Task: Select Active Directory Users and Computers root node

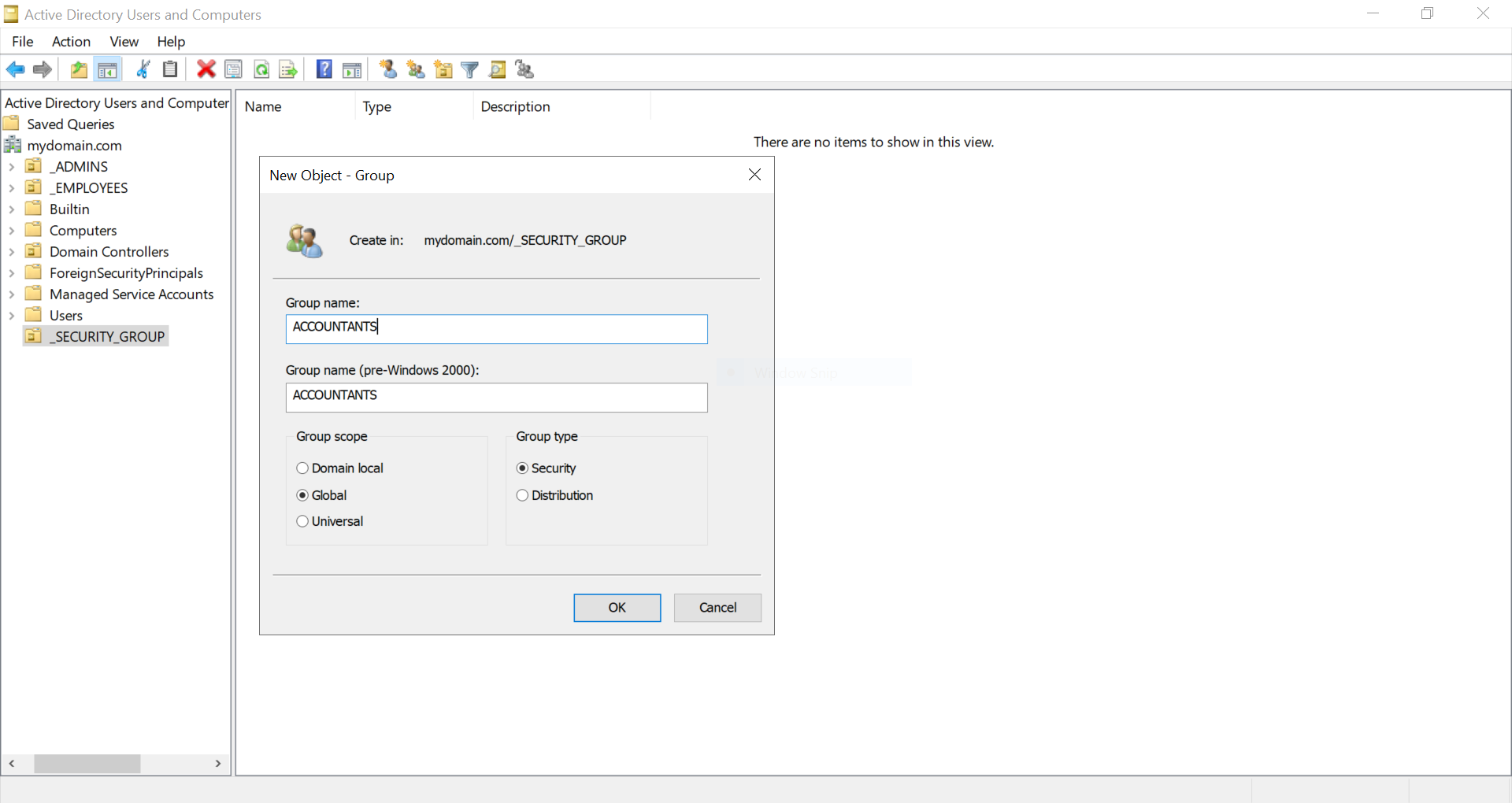Action: tap(117, 103)
